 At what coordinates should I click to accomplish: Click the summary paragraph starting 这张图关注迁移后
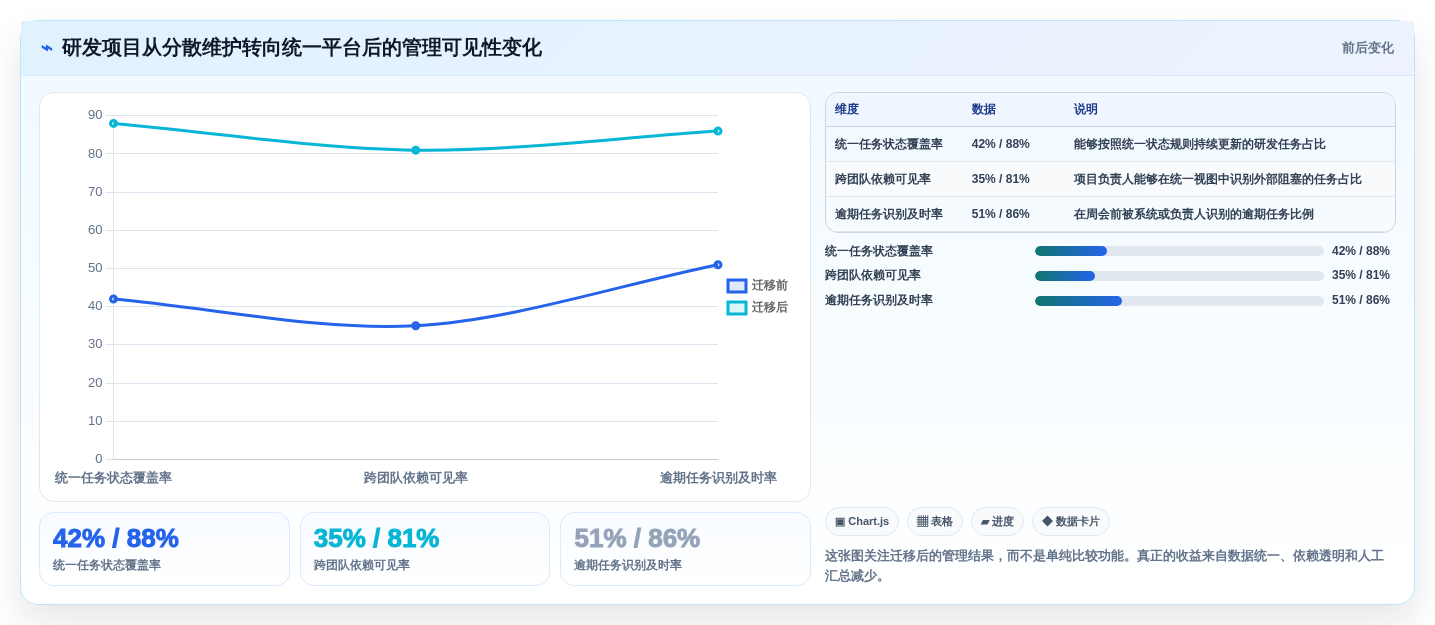coord(1104,566)
